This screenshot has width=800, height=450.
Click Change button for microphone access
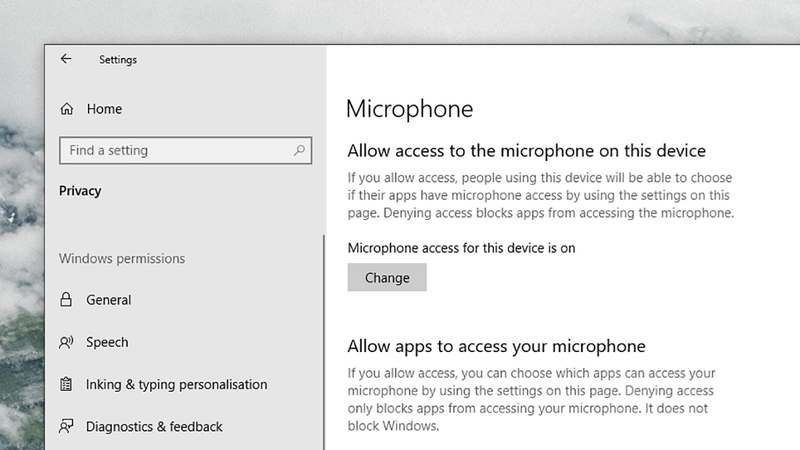(x=387, y=278)
